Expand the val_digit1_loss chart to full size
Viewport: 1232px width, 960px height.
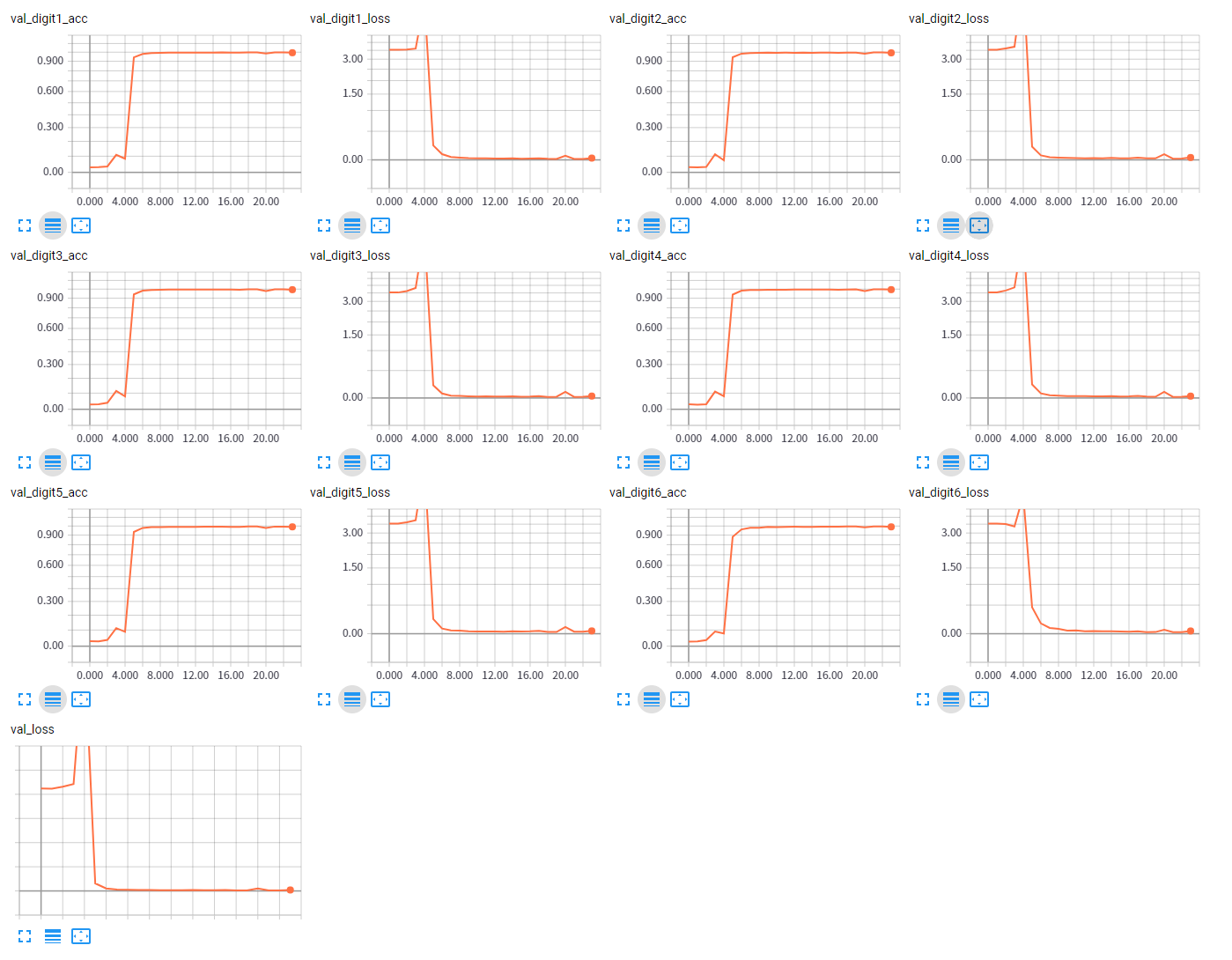(324, 225)
